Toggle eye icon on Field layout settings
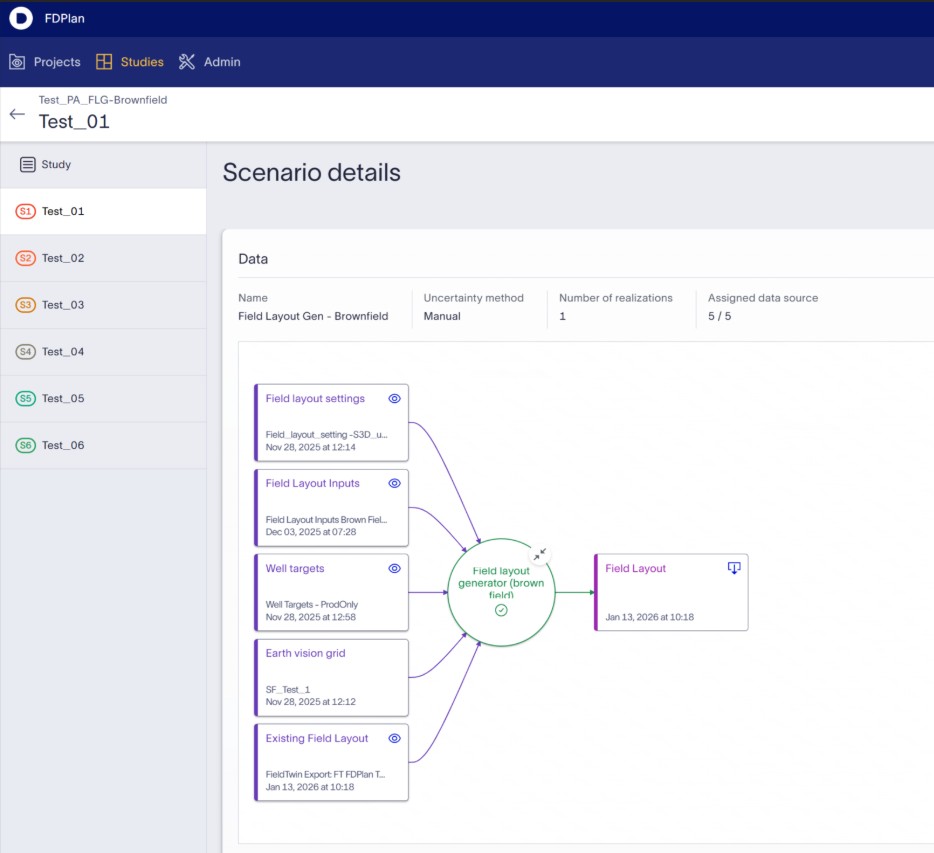 click(x=394, y=398)
